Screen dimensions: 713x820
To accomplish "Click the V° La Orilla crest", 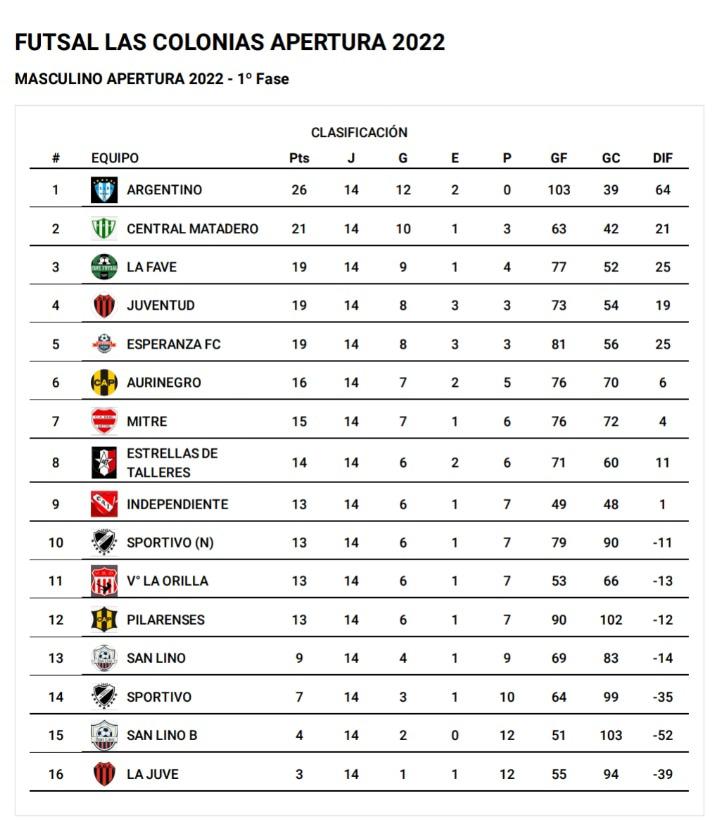I will [x=104, y=581].
